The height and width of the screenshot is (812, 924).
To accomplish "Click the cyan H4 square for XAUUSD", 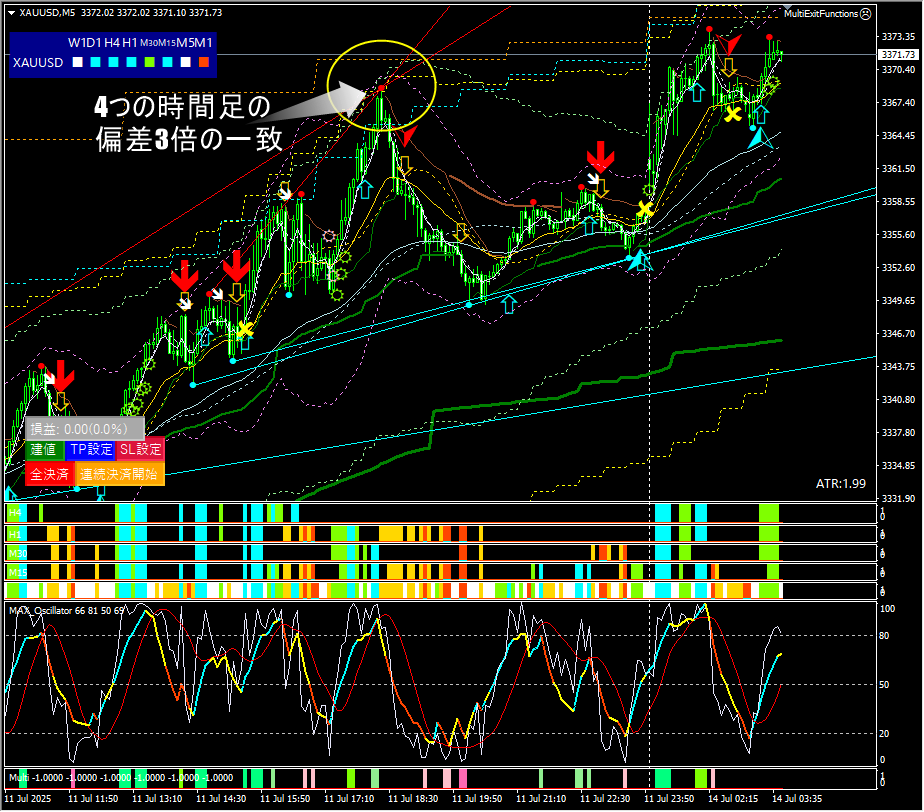I will click(x=114, y=62).
